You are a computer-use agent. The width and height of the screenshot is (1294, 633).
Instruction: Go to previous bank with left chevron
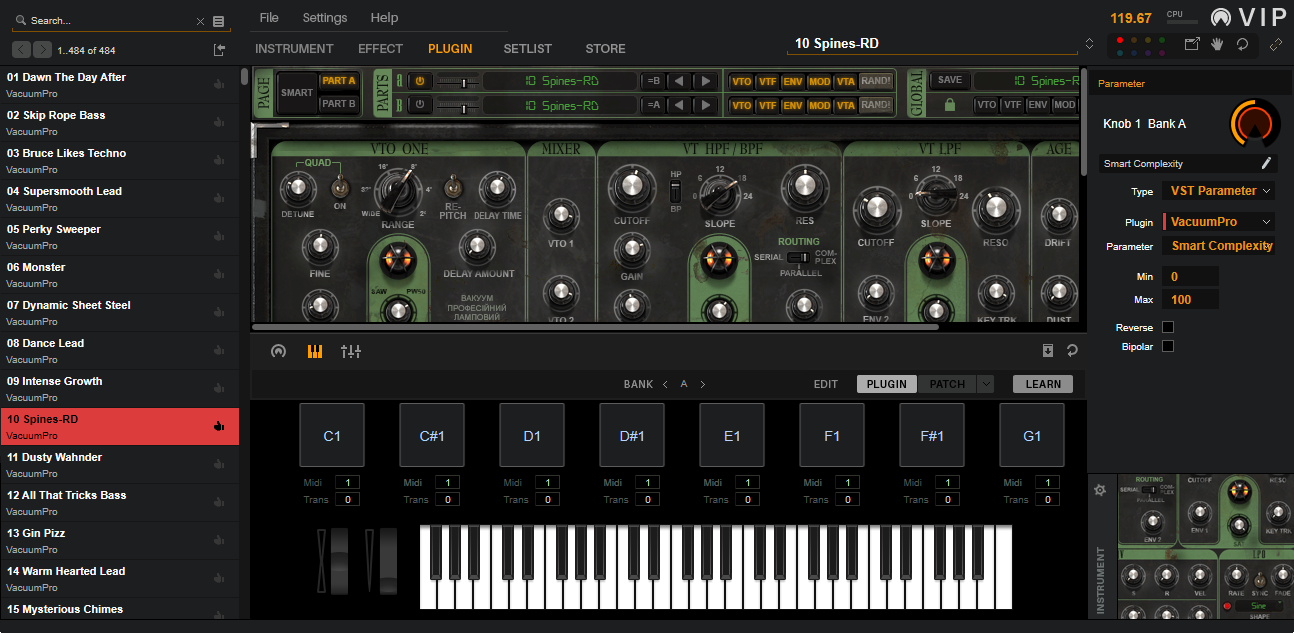[666, 384]
